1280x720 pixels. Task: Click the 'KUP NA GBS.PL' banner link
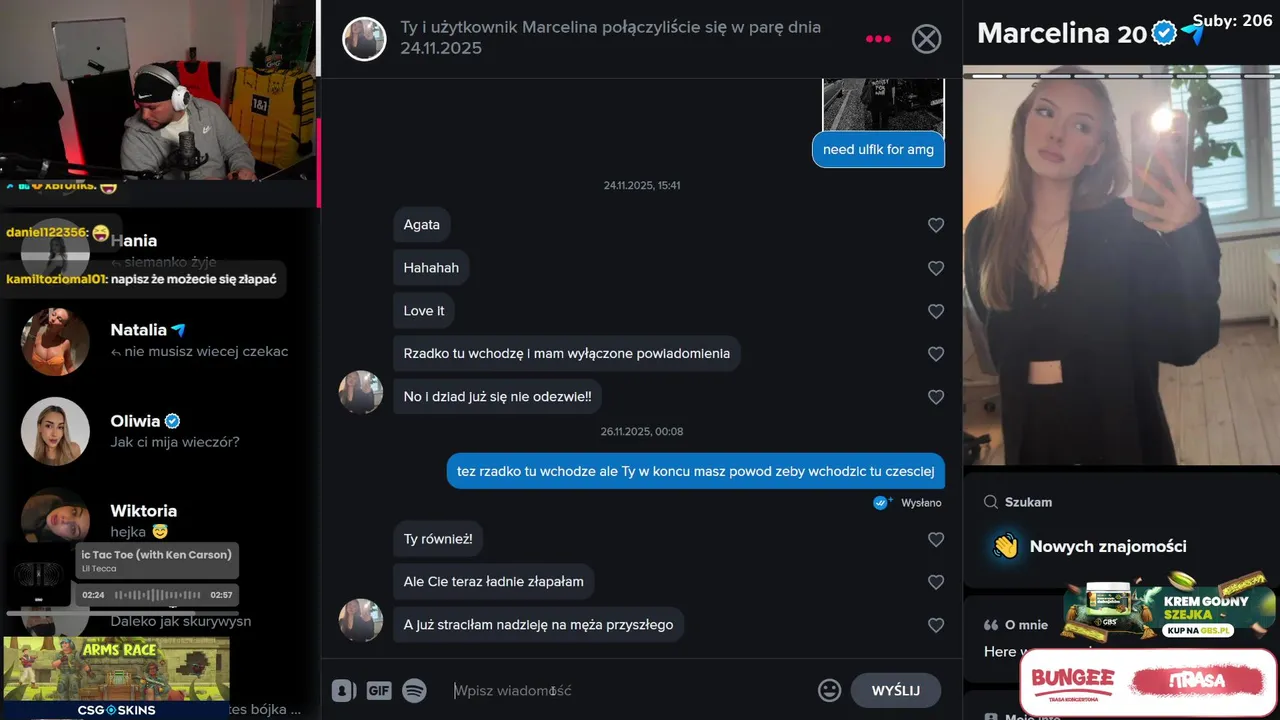point(1199,631)
